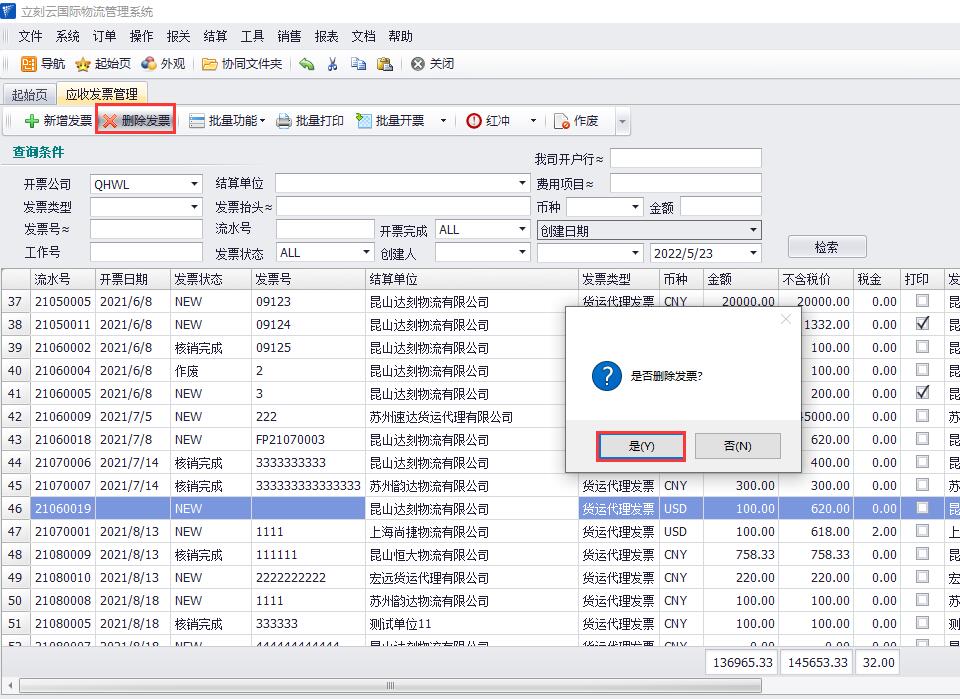Click the 批量打印 printer icon
Viewport: 960px width, 699px height.
284,121
